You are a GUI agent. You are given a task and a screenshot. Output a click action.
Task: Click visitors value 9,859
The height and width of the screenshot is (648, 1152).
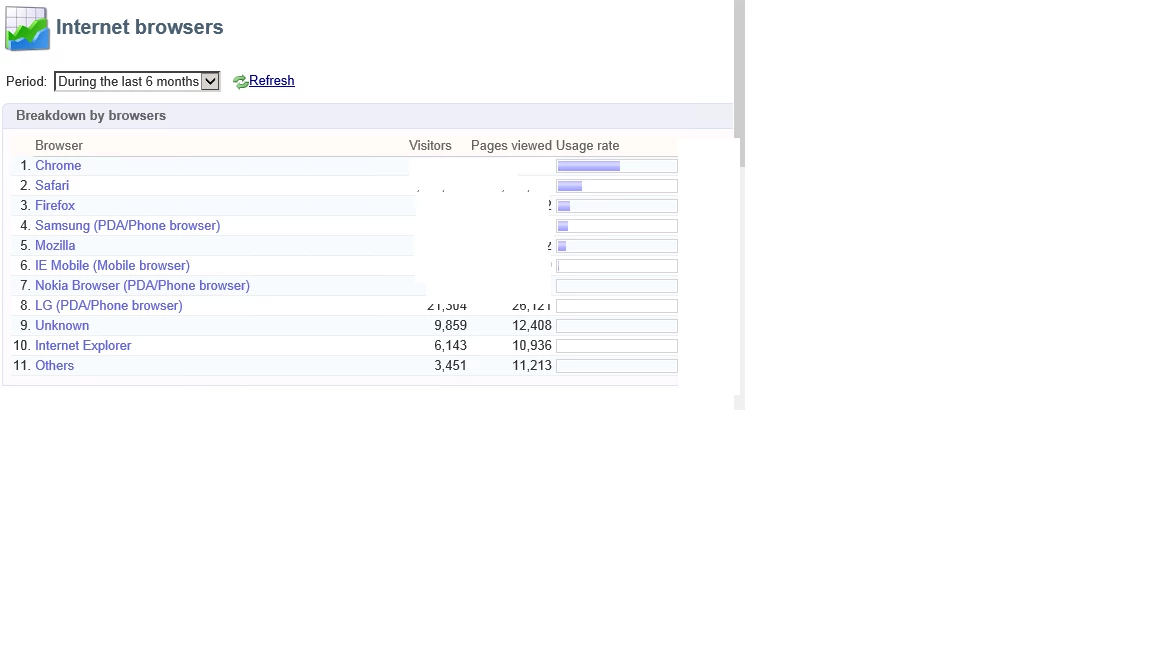pos(450,325)
